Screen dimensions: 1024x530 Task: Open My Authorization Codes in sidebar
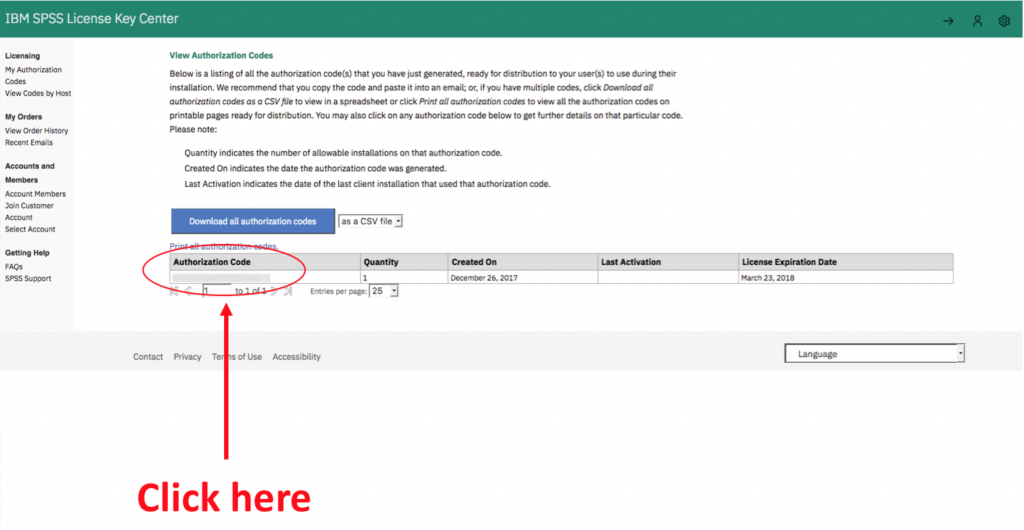click(x=33, y=76)
